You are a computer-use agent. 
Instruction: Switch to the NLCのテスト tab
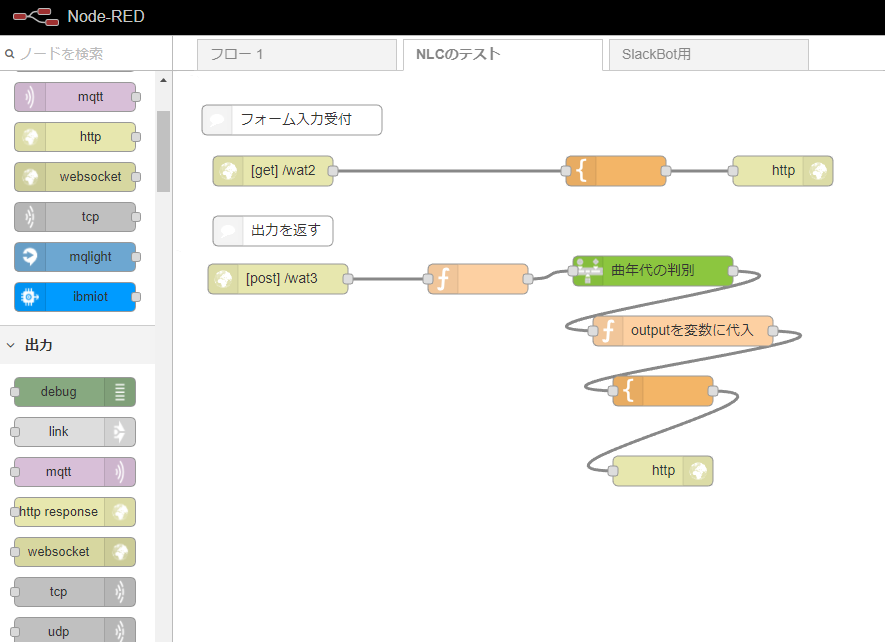coord(503,55)
